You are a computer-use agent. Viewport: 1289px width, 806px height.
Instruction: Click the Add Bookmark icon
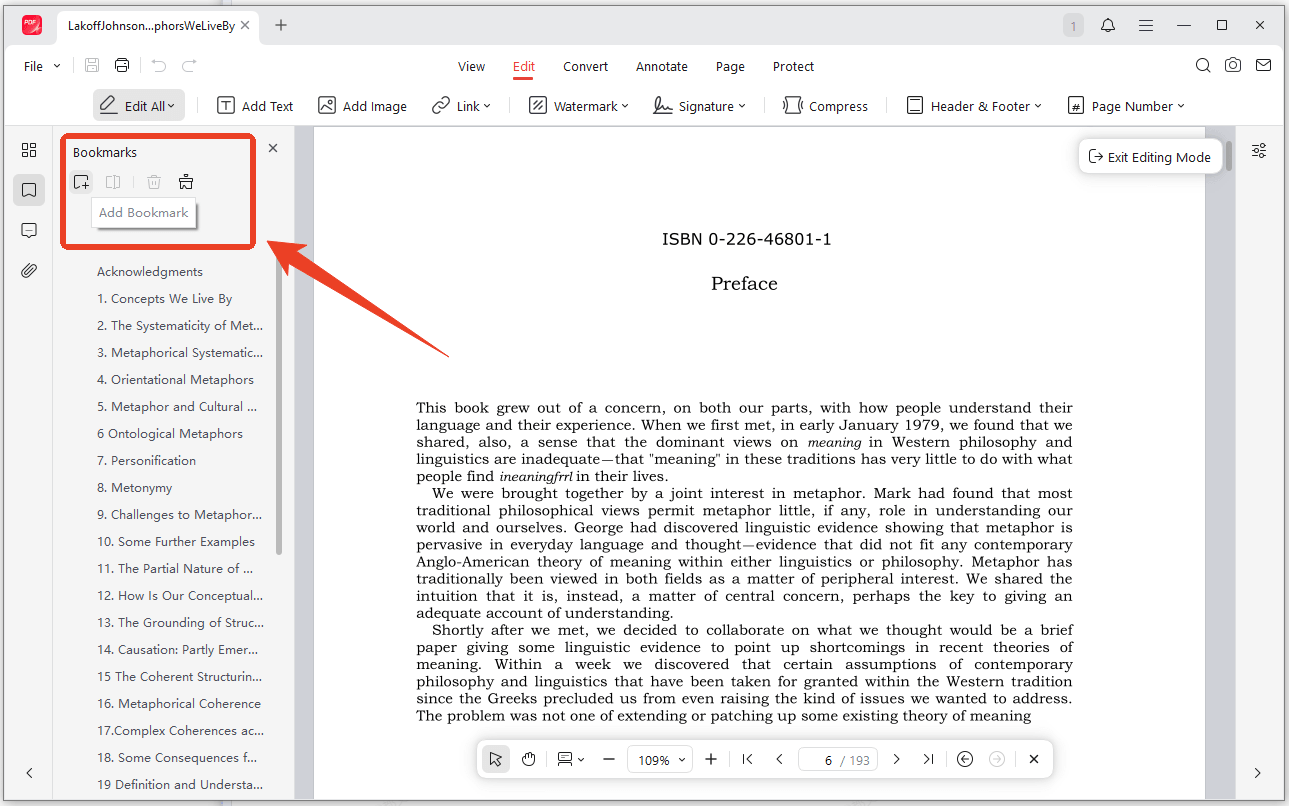81,182
